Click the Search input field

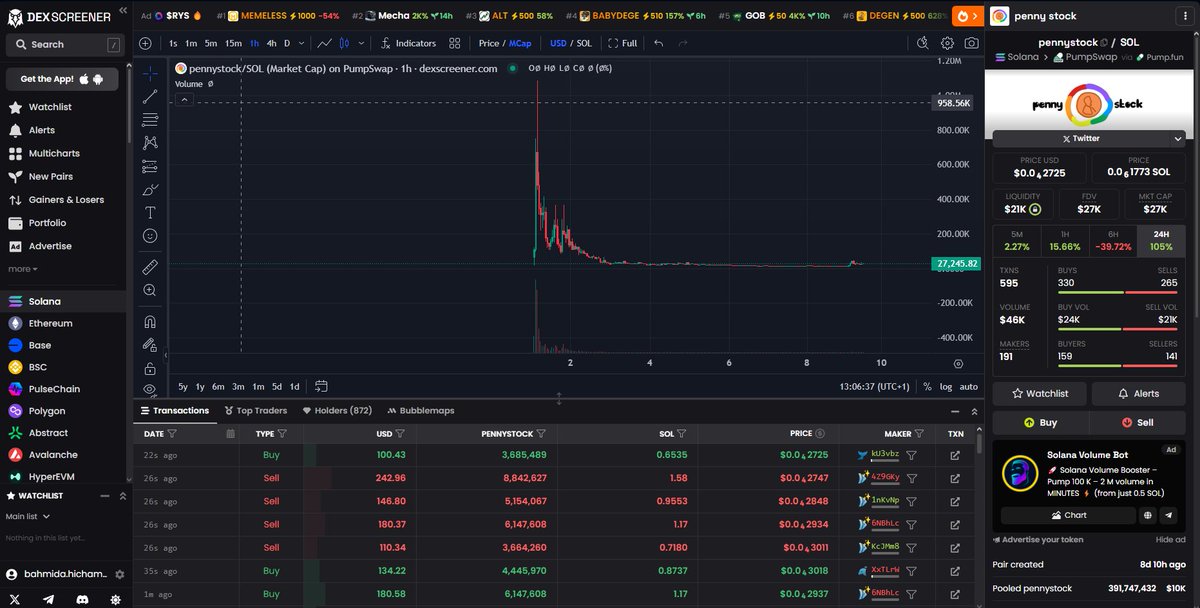[64, 44]
